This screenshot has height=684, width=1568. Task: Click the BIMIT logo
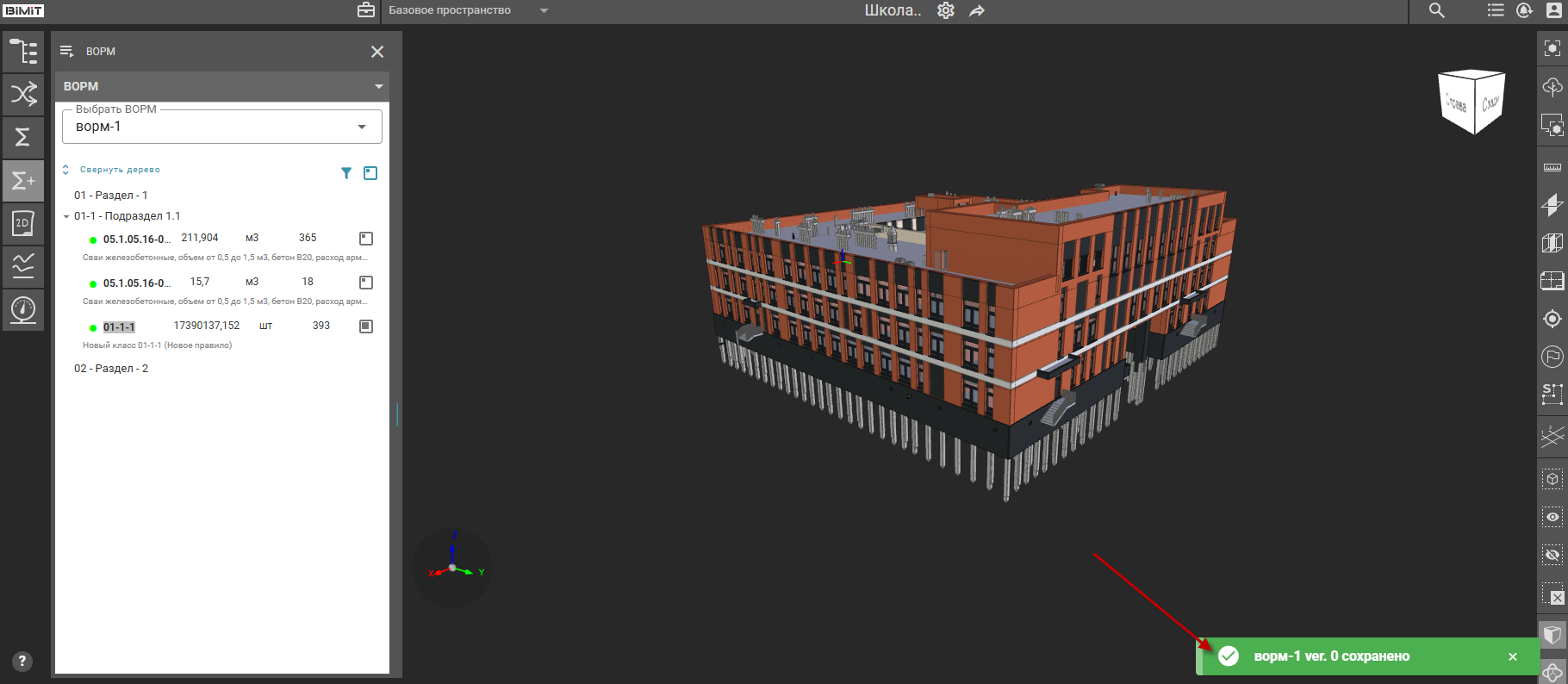pyautogui.click(x=23, y=10)
